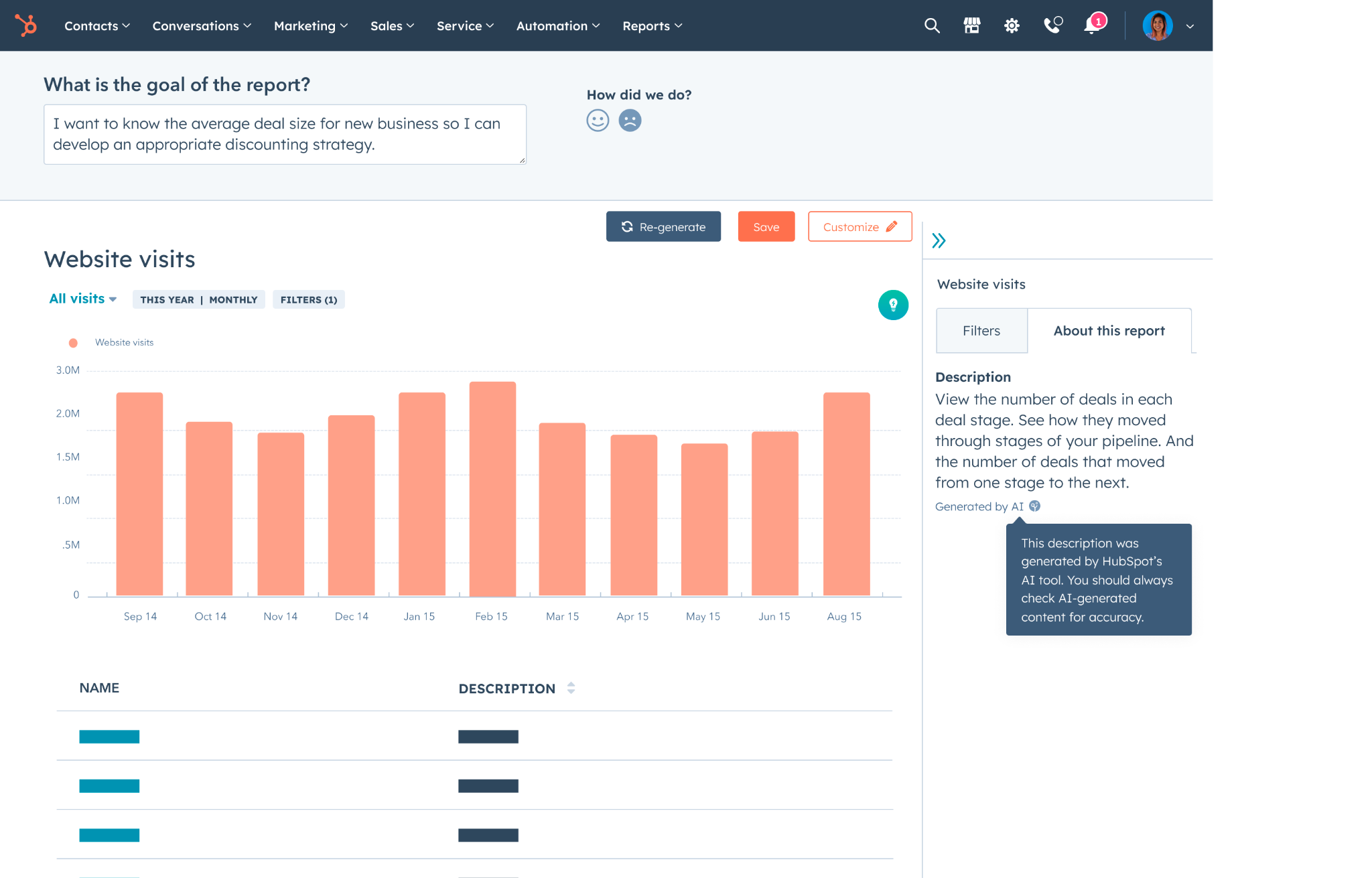Click the expand chevron on side panel

(939, 240)
